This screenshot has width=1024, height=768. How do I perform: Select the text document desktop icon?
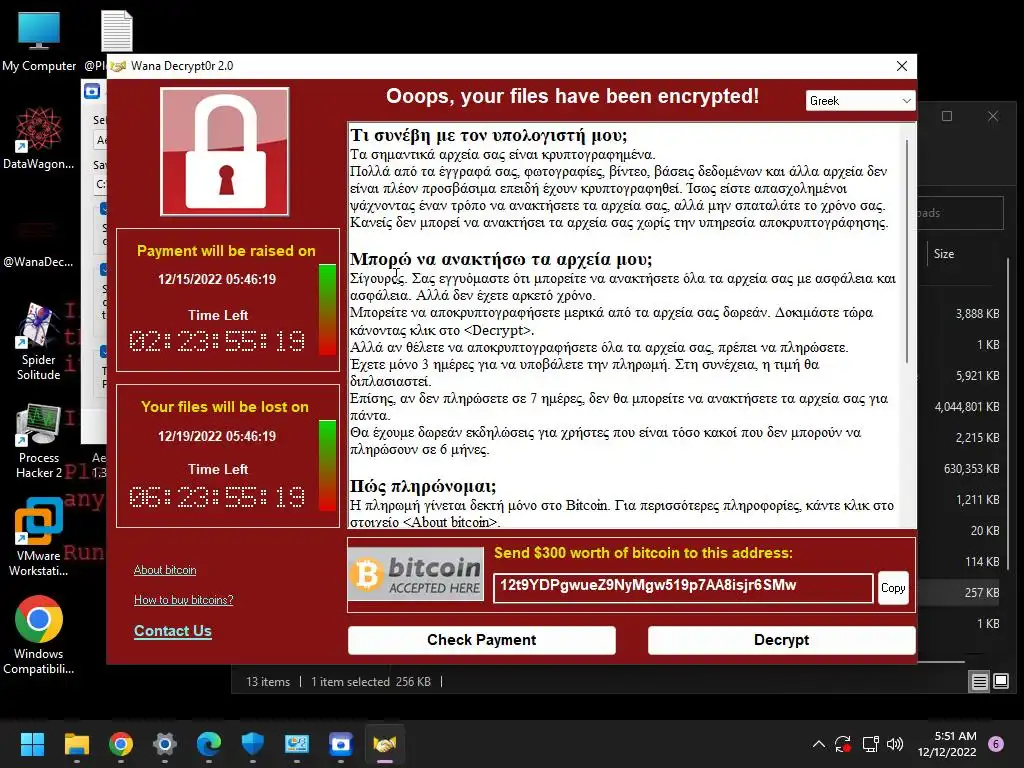(x=116, y=31)
